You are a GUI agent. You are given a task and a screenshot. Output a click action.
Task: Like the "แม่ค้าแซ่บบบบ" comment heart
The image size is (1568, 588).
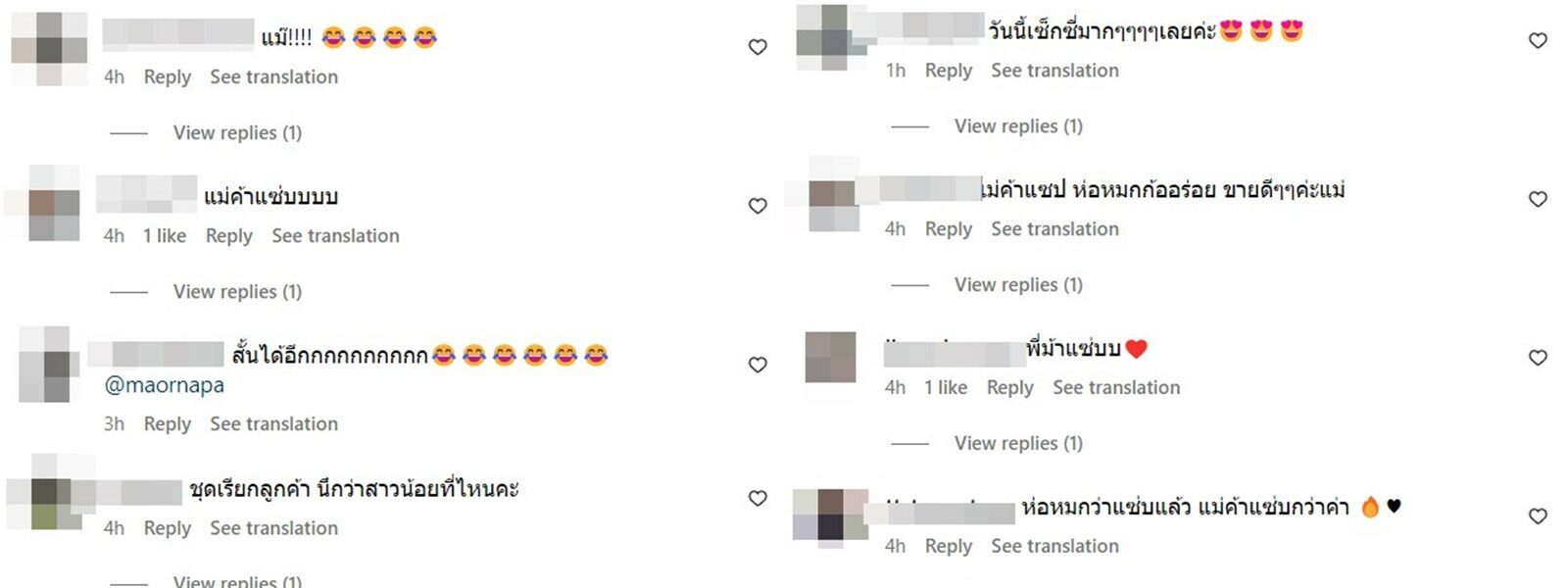(x=758, y=206)
